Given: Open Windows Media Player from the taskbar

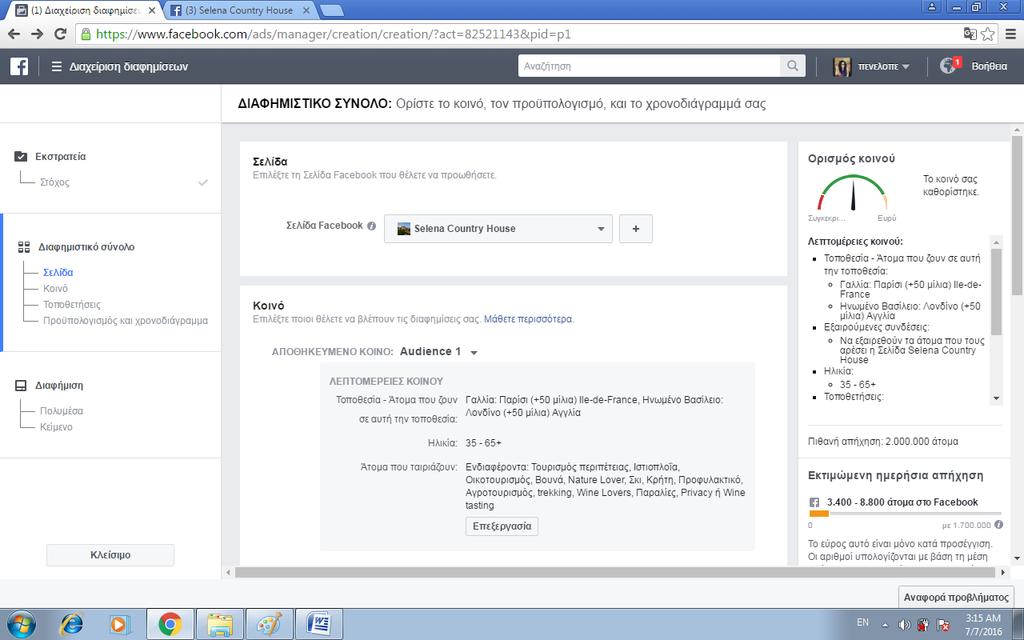Looking at the screenshot, I should (120, 624).
